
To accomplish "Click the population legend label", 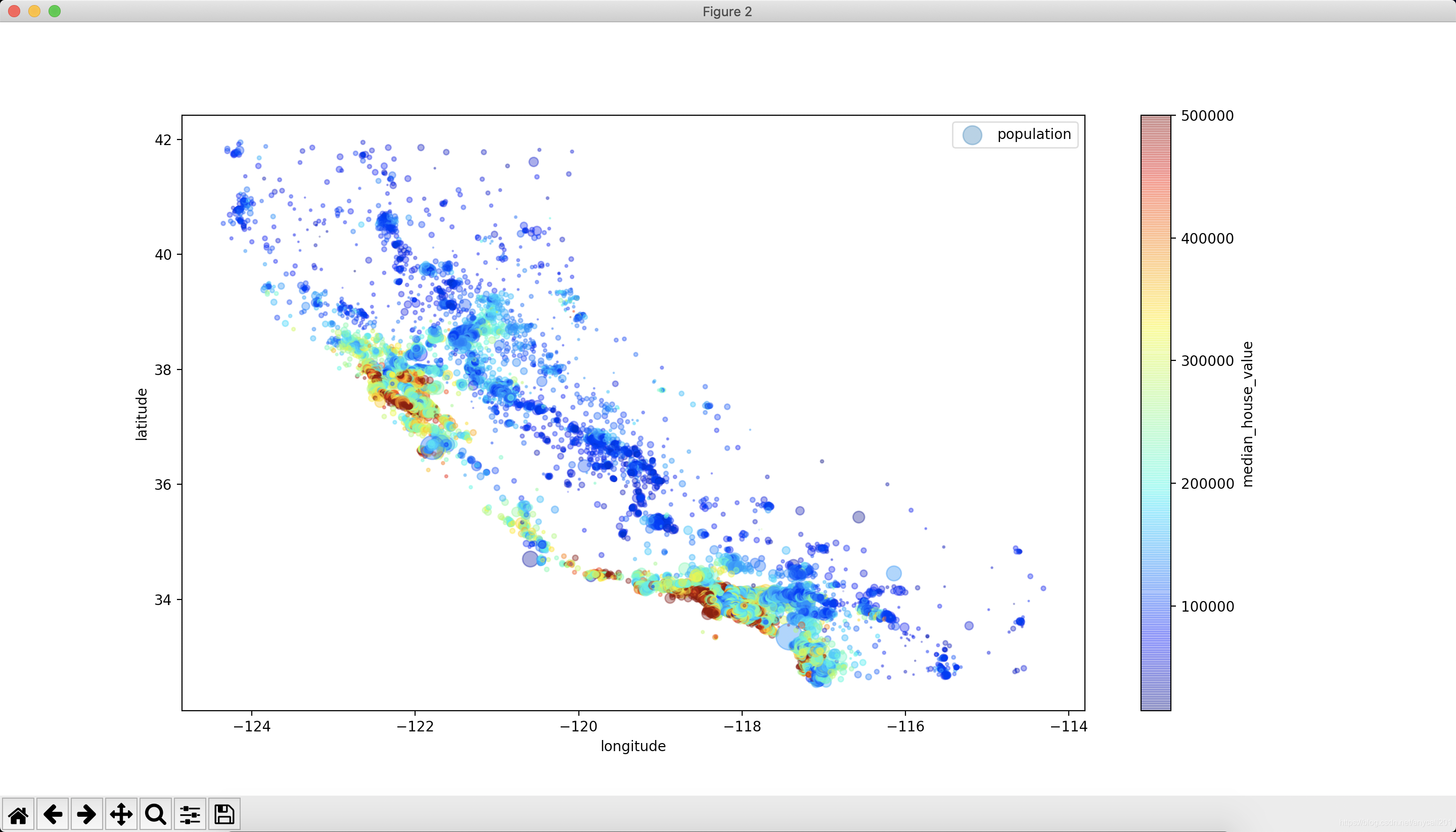I will [x=1034, y=134].
